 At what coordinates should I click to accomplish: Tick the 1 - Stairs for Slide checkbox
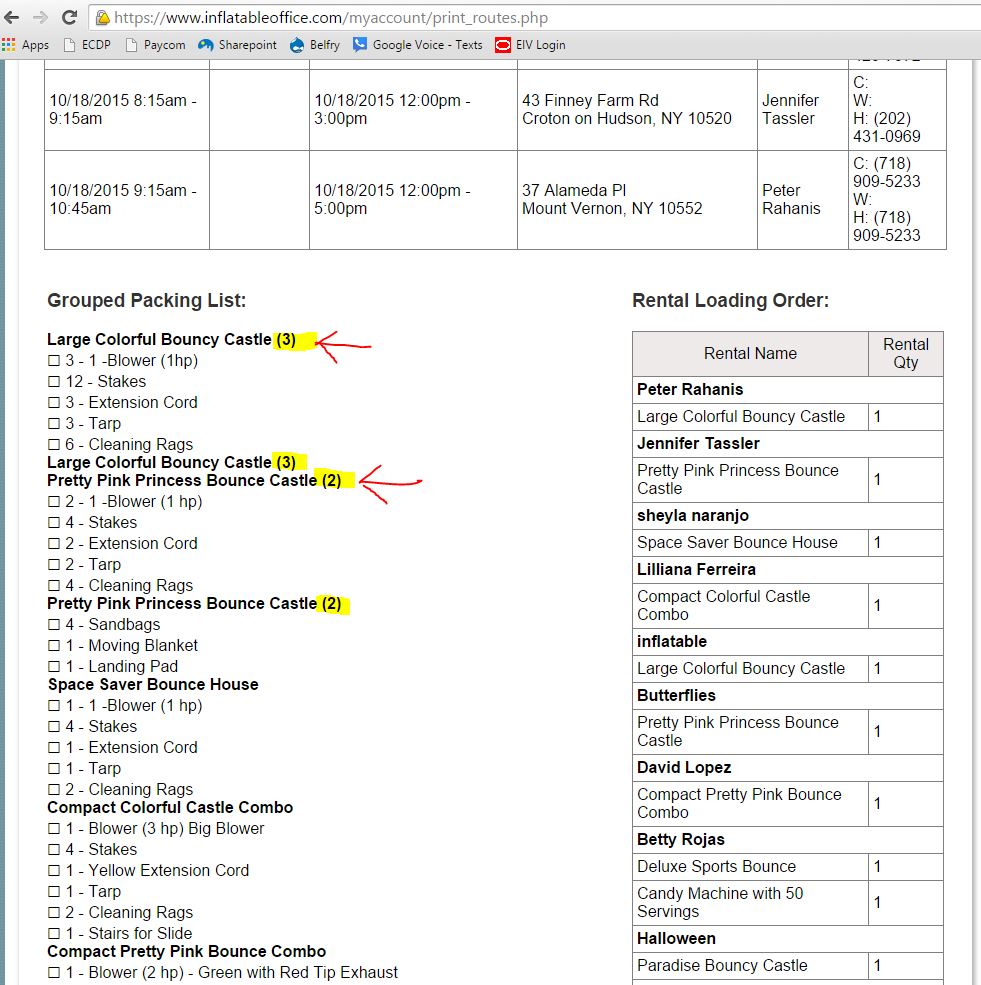pos(54,934)
